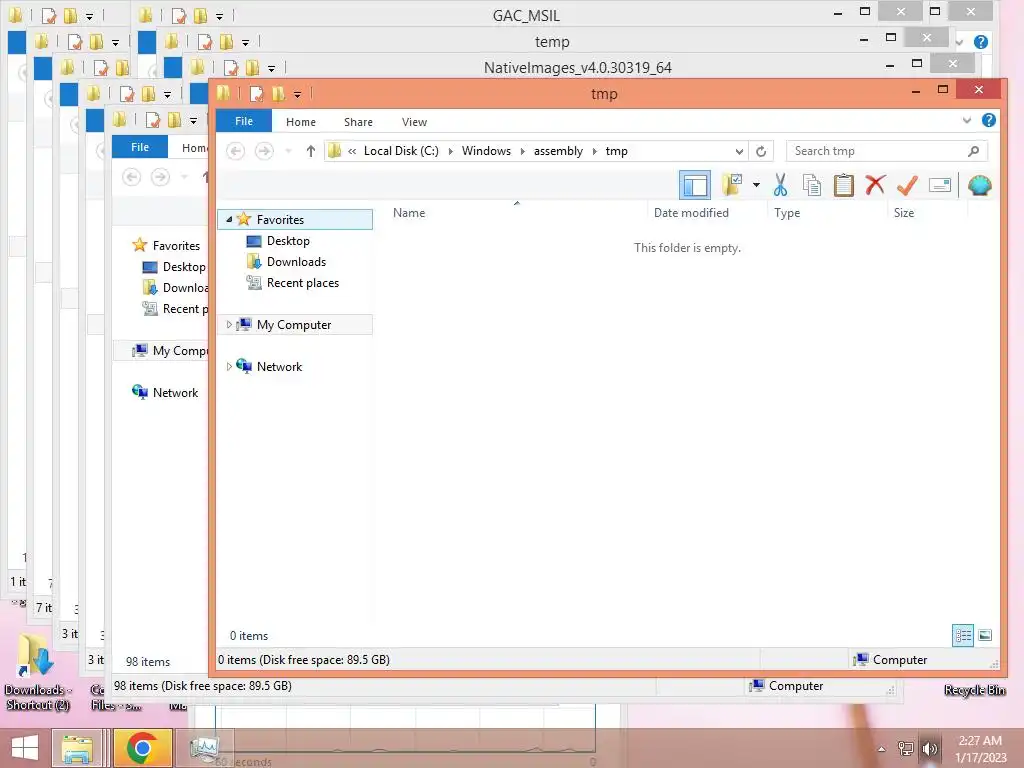Viewport: 1024px width, 768px height.
Task: Open Recent locations dropdown arrow
Action: tap(288, 151)
